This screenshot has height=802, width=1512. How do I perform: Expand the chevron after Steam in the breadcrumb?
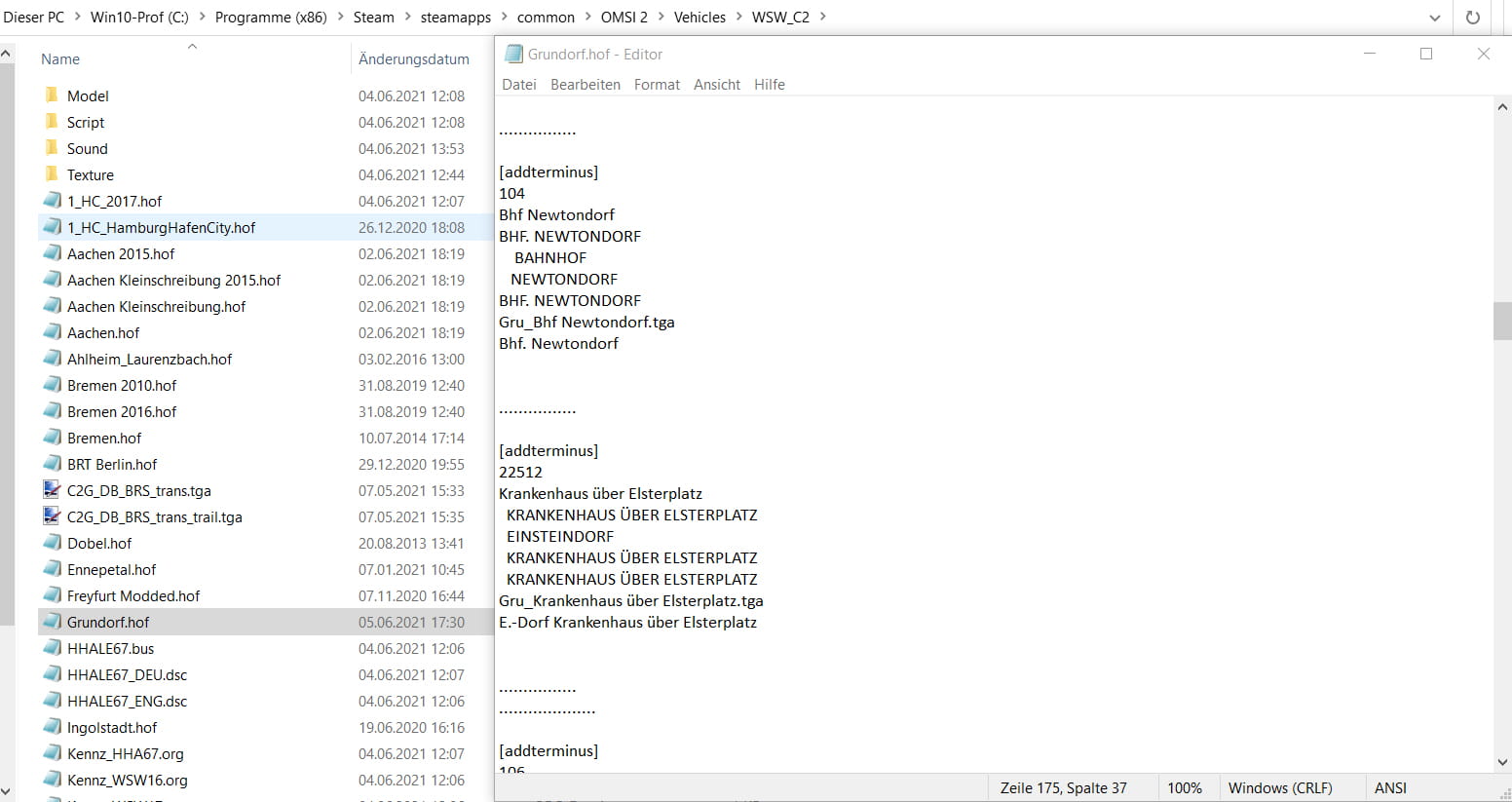408,18
